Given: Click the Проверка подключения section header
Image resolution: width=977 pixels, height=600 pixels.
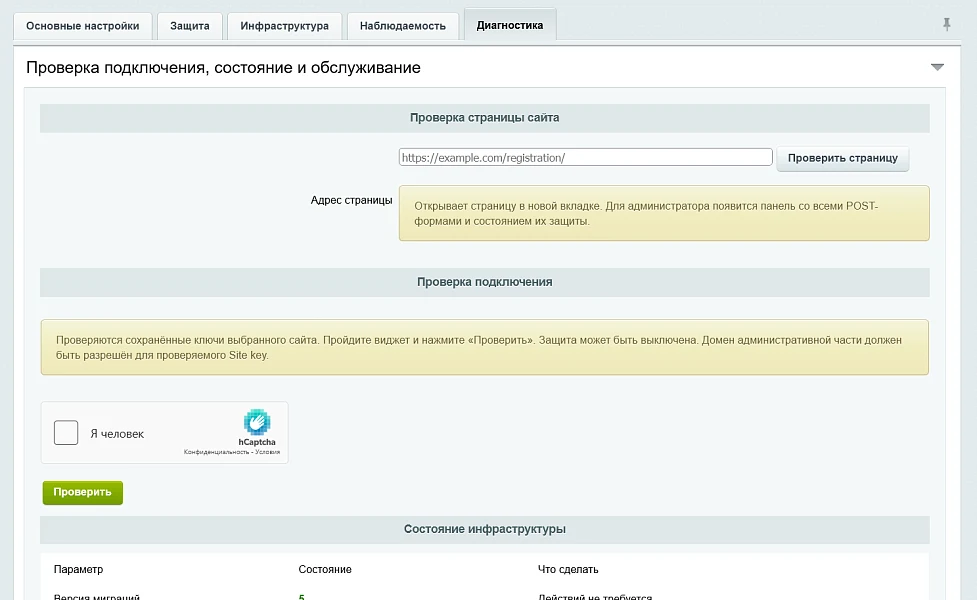Looking at the screenshot, I should pos(484,282).
